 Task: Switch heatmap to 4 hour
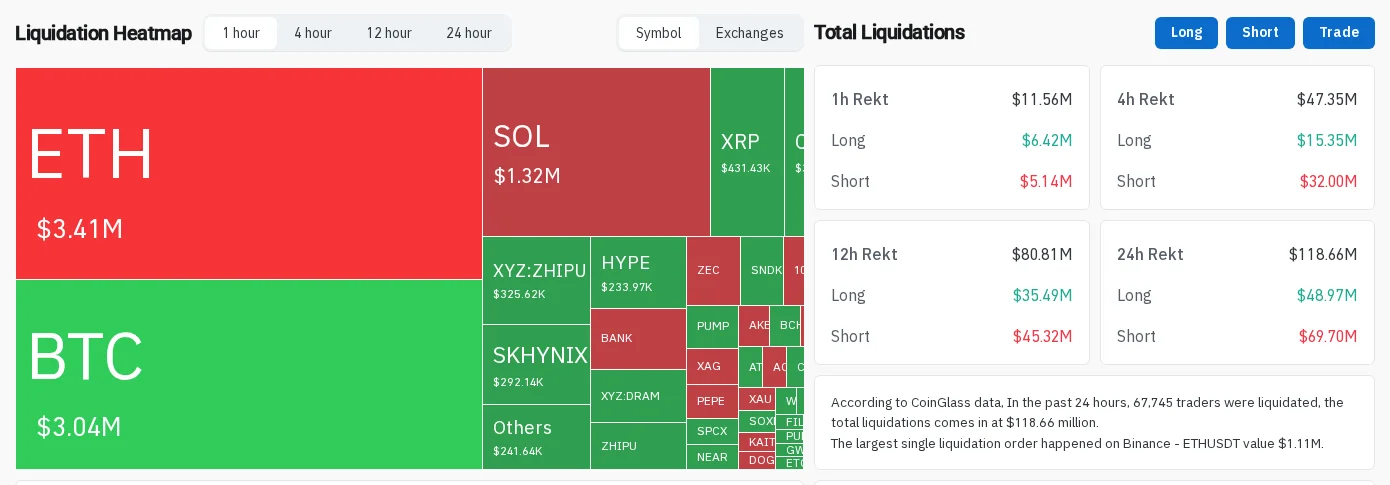tap(313, 33)
